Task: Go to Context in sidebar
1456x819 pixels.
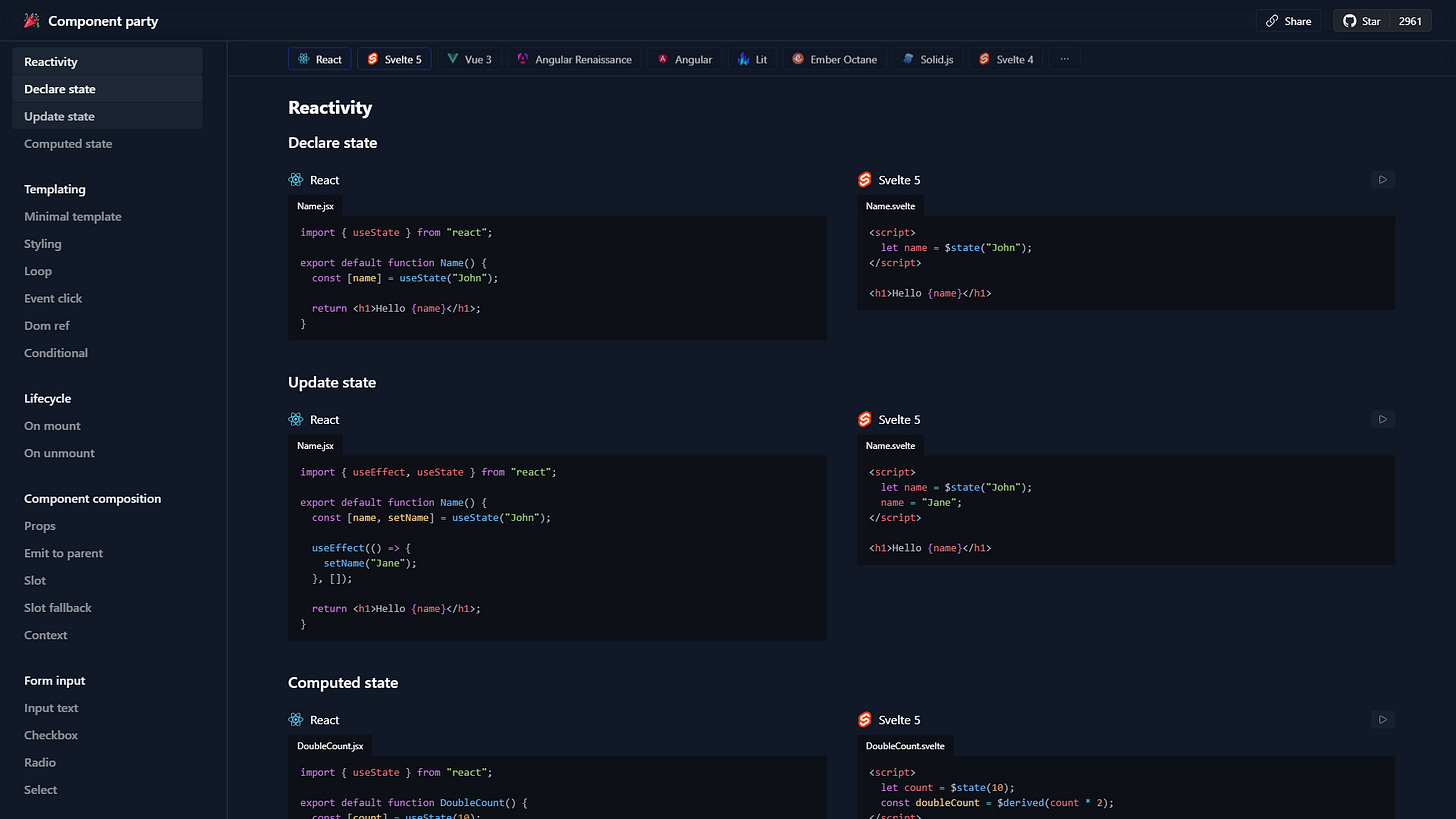Action: click(x=107, y=635)
